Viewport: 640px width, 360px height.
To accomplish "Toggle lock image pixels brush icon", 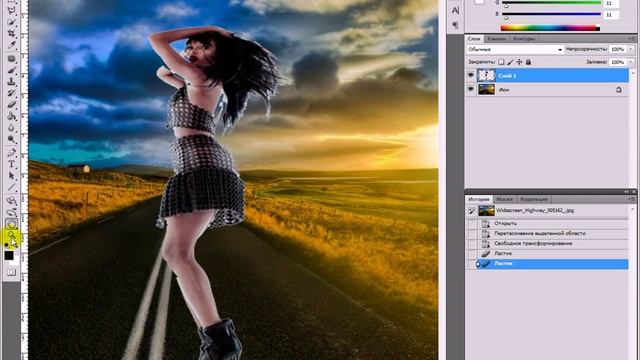I will (510, 62).
